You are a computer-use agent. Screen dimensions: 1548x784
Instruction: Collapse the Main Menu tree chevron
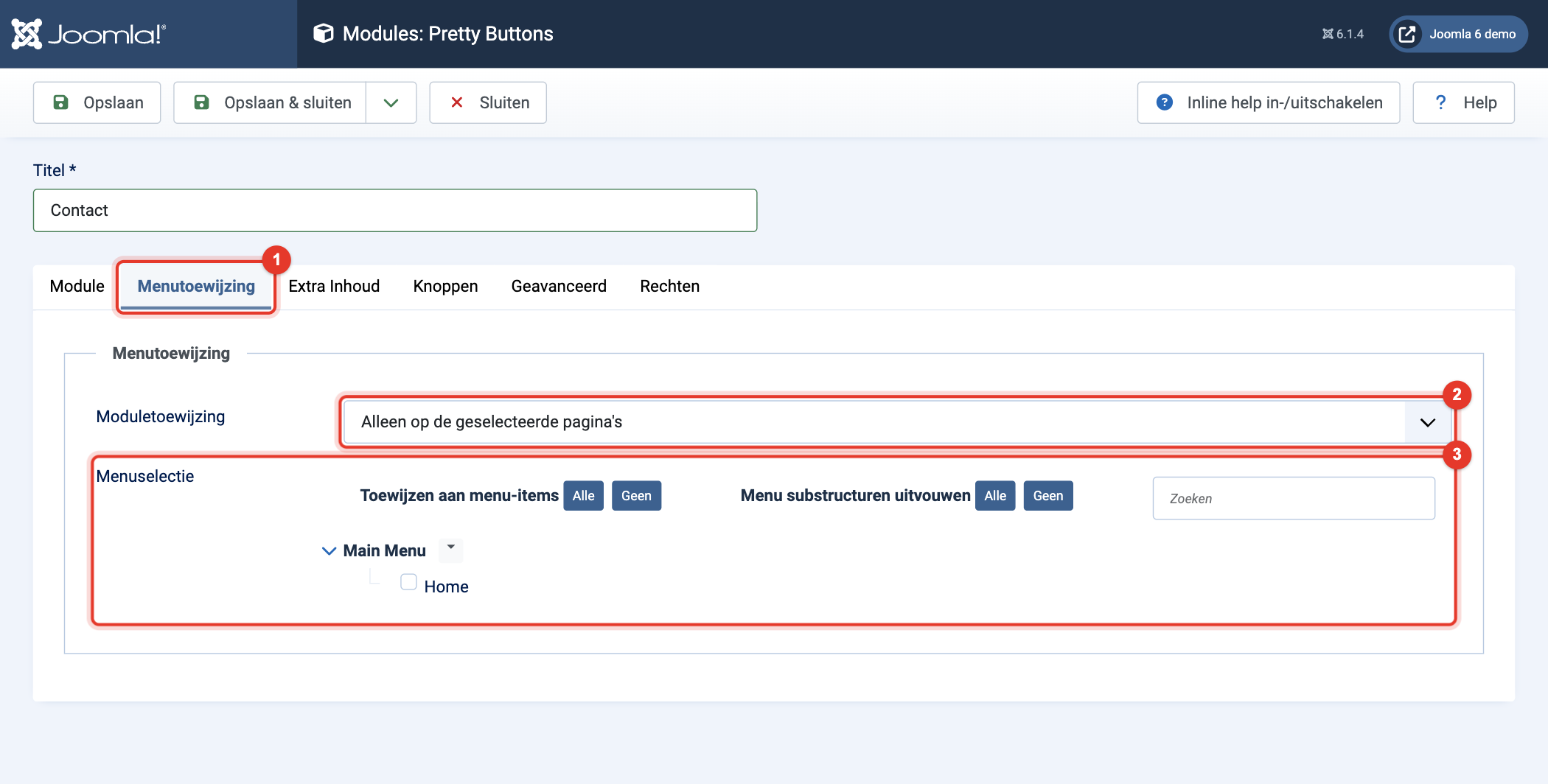[x=329, y=551]
